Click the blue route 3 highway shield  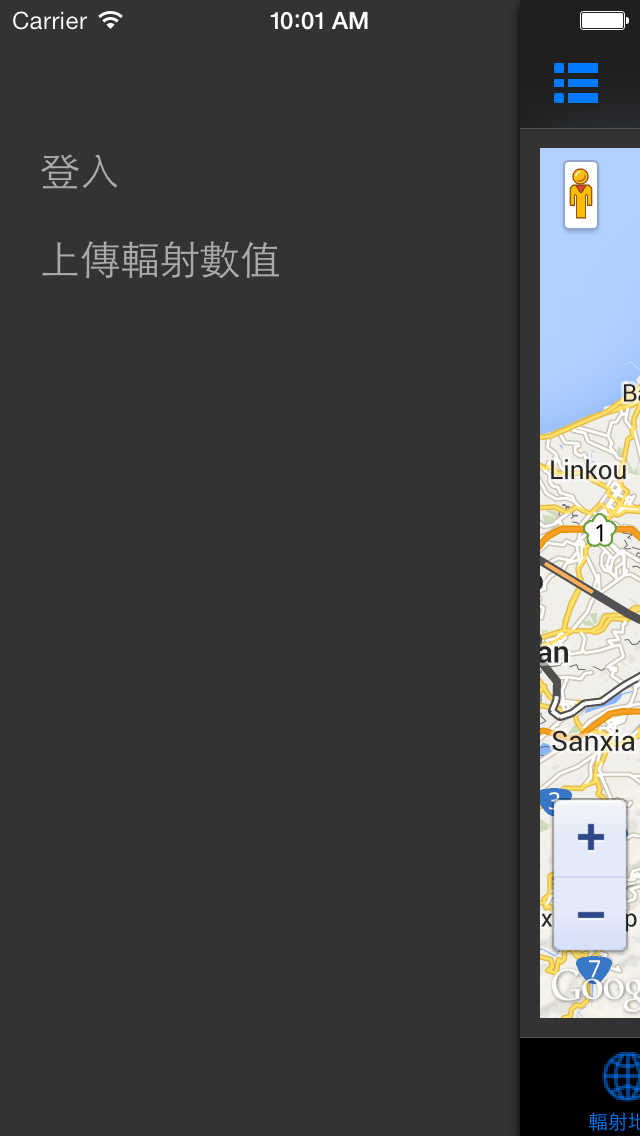(554, 801)
